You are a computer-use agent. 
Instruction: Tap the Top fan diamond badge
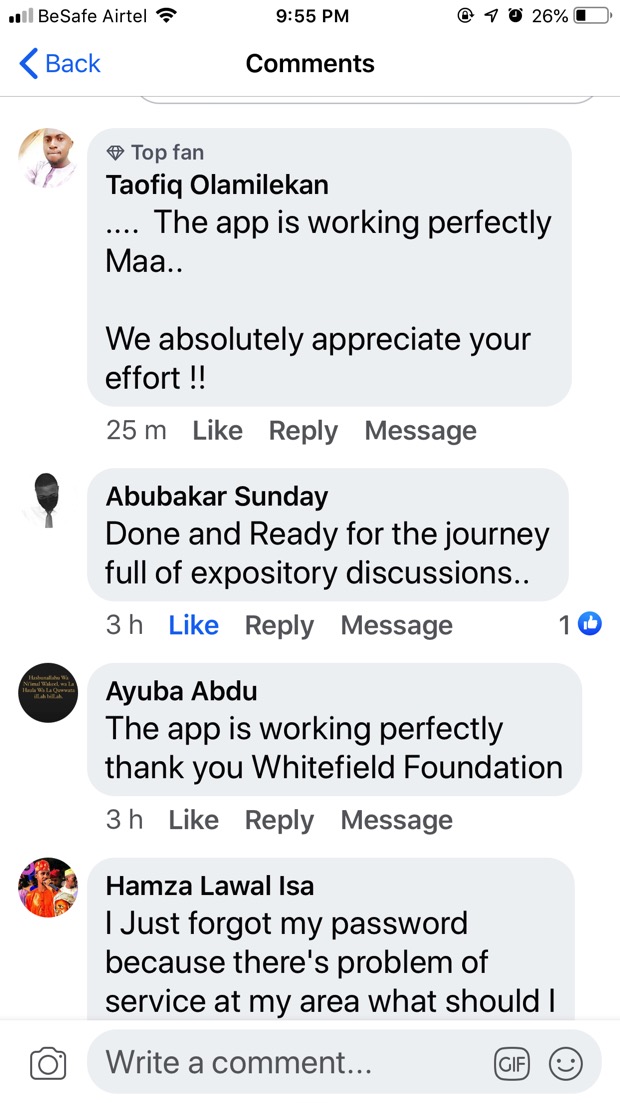114,152
